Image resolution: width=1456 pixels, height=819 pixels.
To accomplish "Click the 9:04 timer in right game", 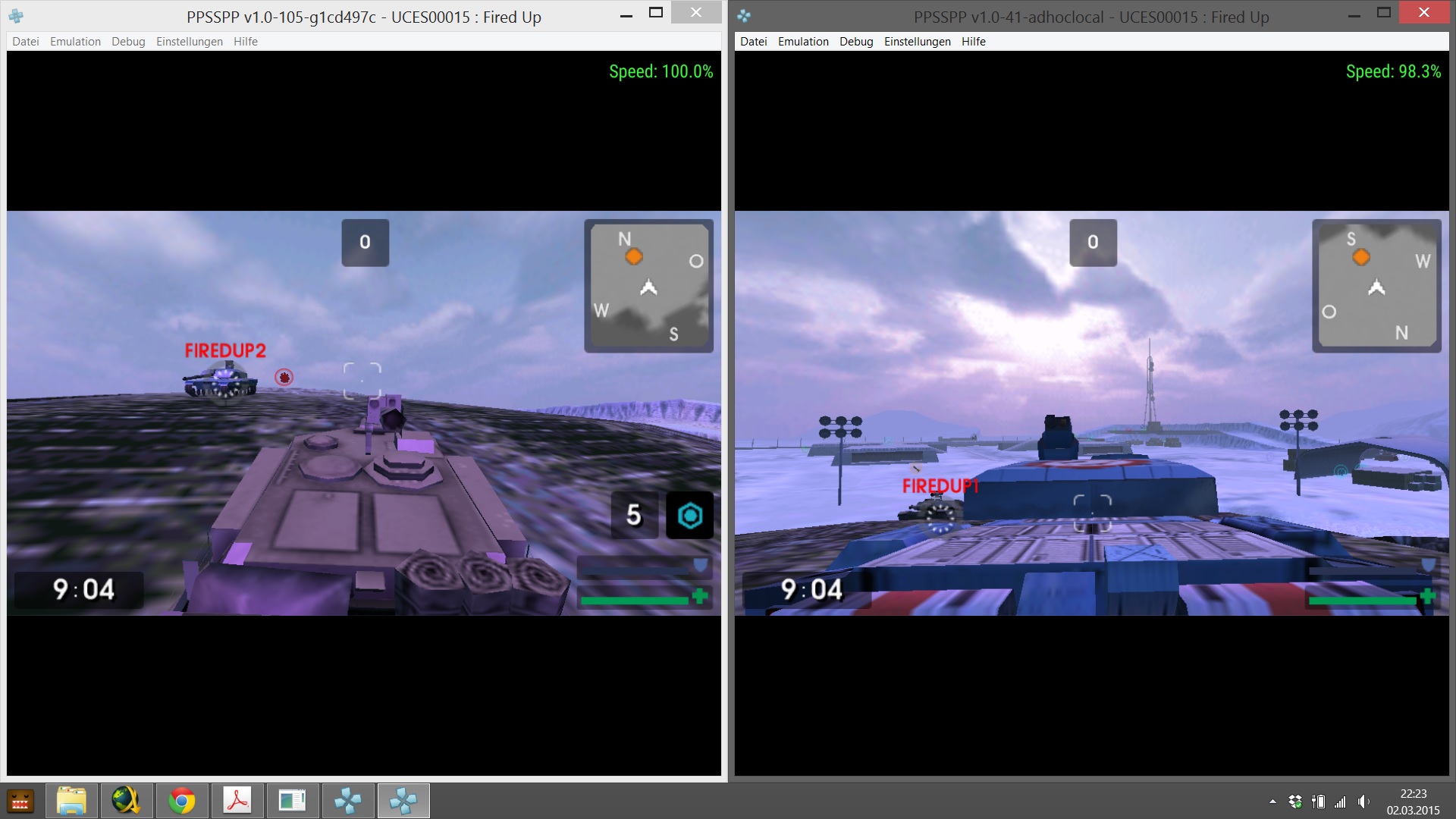I will click(x=811, y=590).
